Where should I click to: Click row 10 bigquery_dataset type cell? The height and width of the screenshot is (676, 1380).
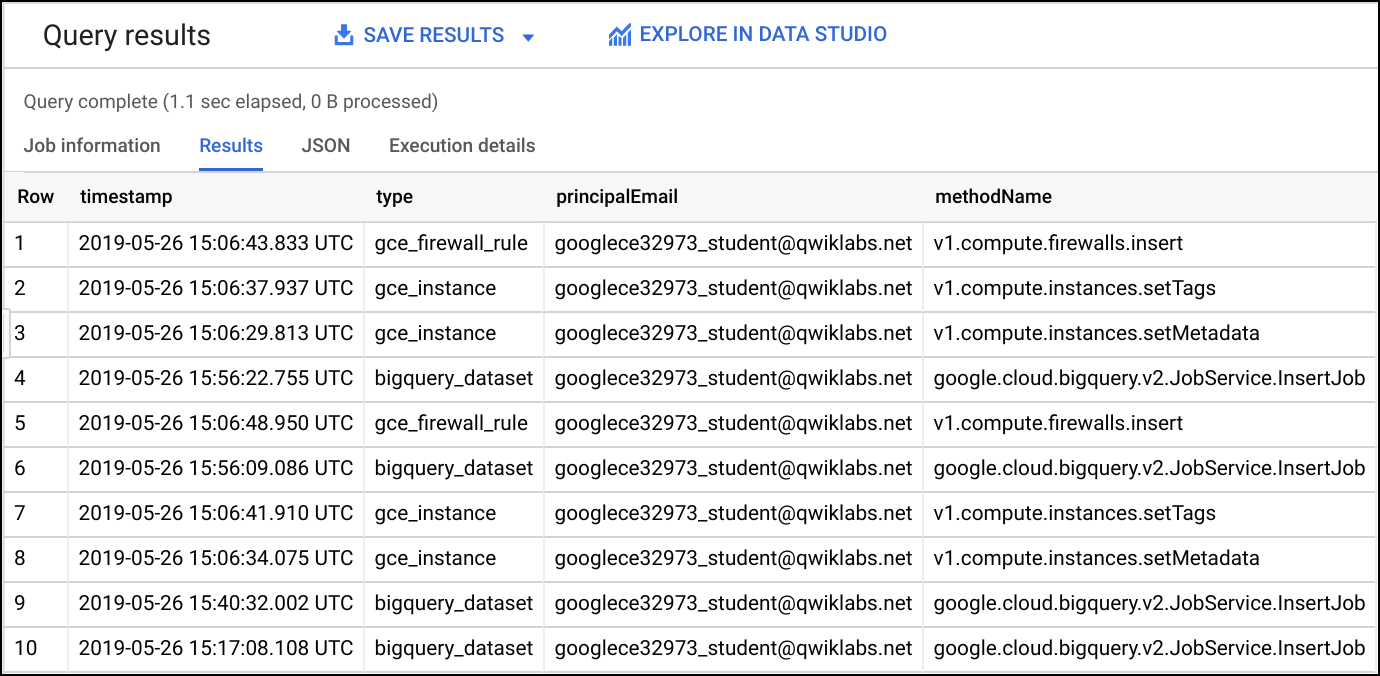pos(454,648)
